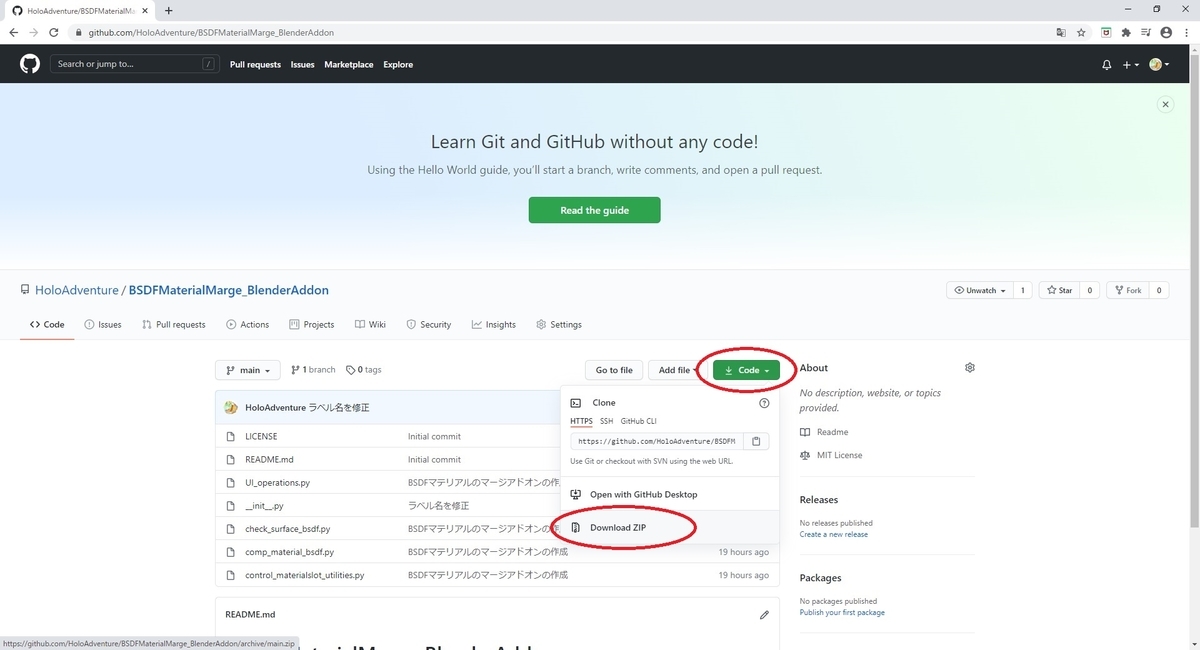Open the main branch selector
The image size is (1200, 650).
pyautogui.click(x=247, y=370)
